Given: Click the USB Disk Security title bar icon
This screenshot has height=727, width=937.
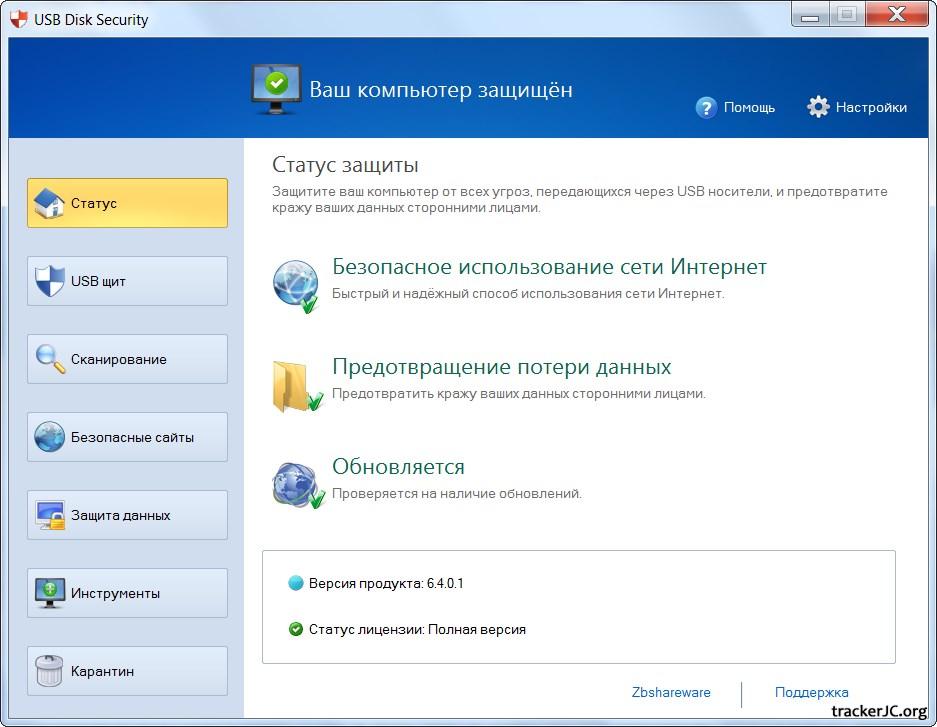Looking at the screenshot, I should pyautogui.click(x=18, y=17).
